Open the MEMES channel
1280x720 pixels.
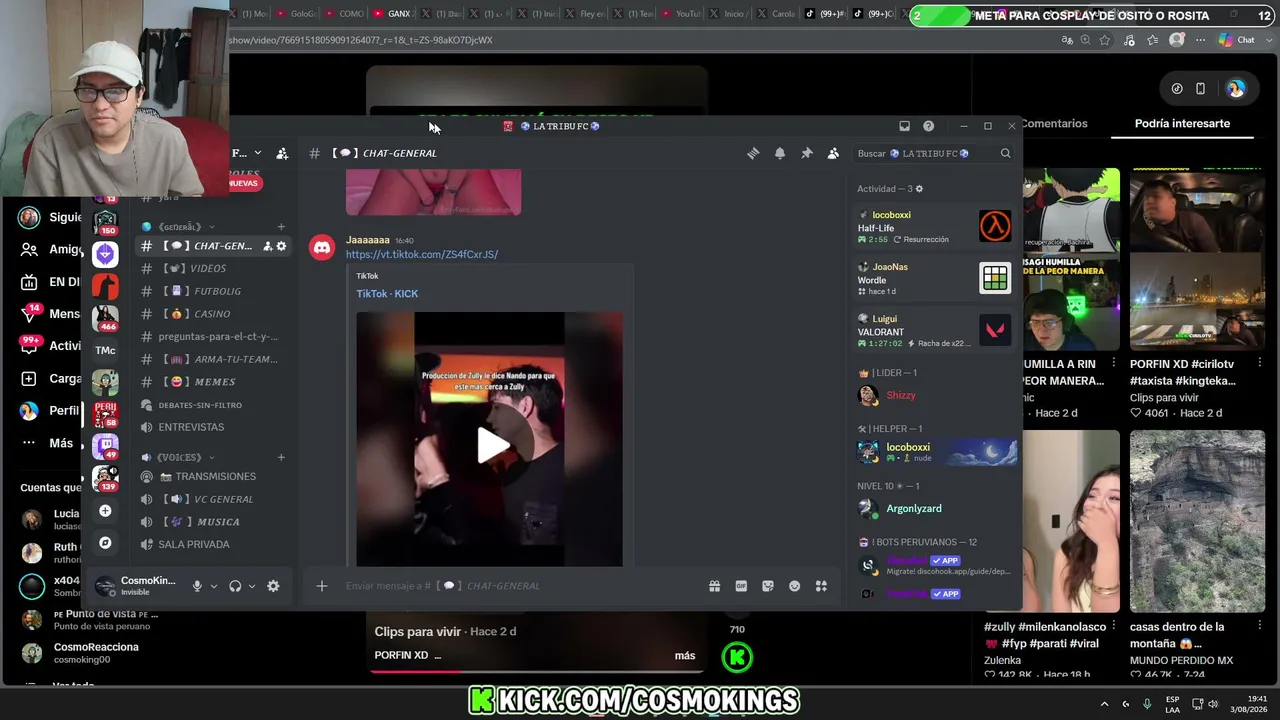212,382
